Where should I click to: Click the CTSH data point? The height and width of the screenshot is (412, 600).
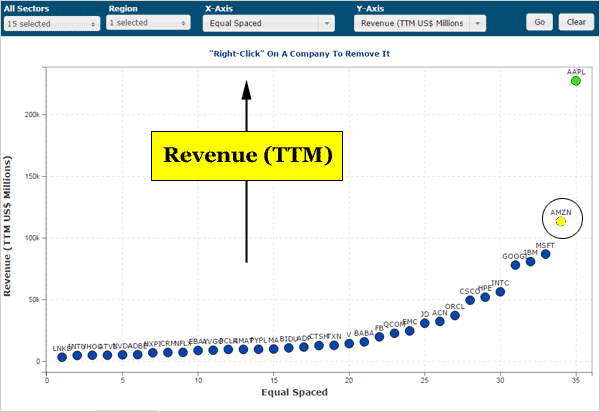pos(319,345)
